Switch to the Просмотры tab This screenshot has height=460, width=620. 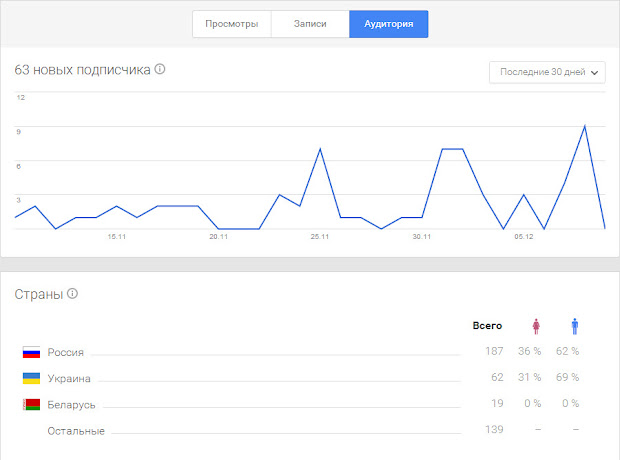[x=232, y=24]
